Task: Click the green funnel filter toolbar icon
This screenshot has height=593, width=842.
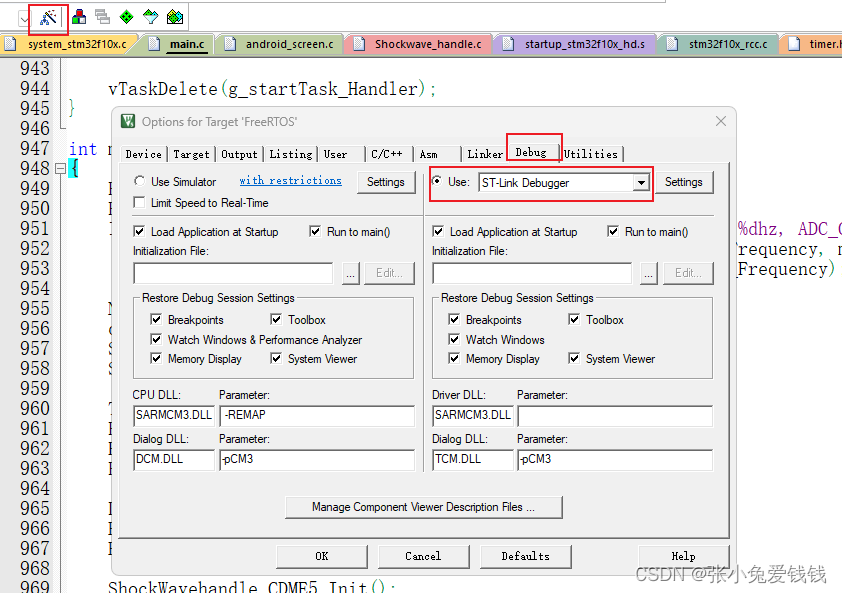Action: 150,14
